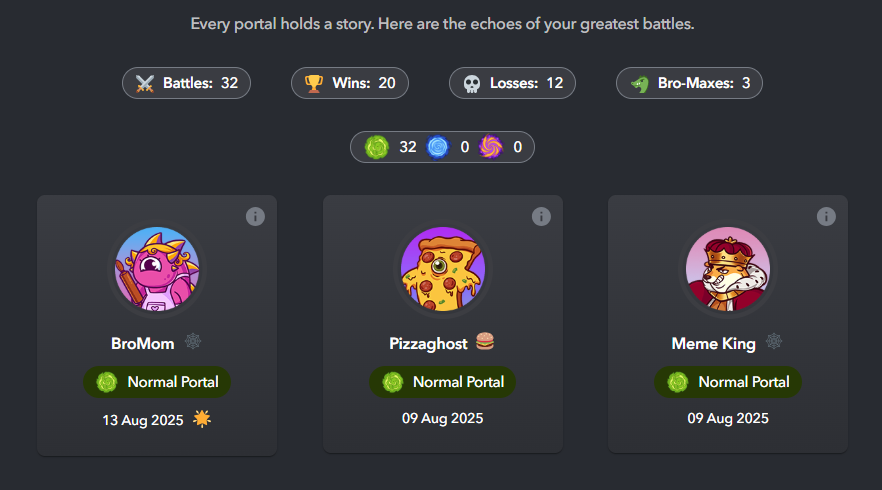Click the web icon beside Meme King
The width and height of the screenshot is (882, 490).
click(774, 342)
